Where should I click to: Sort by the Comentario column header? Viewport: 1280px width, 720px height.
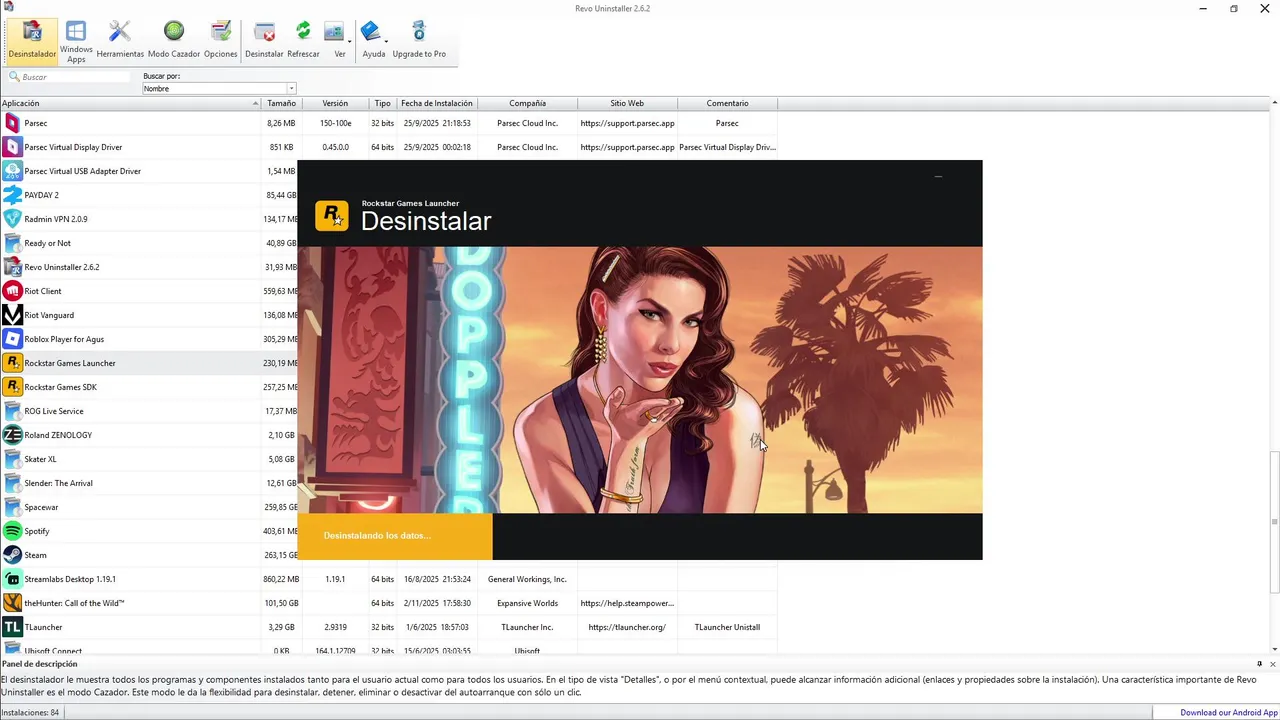[x=727, y=103]
